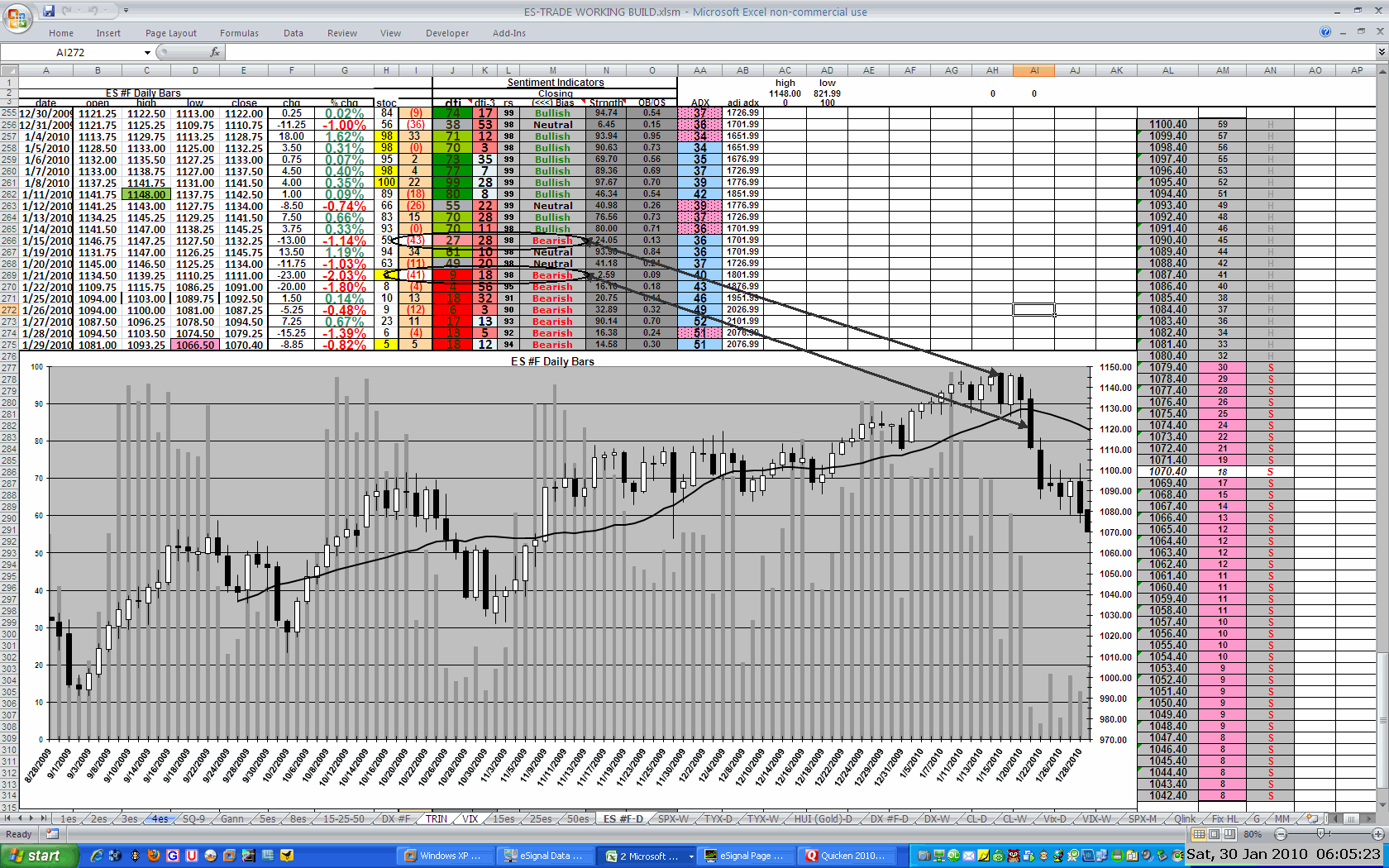Switch to eSignal Data taskbar button
Viewport: 1389px width, 868px height.
(544, 856)
